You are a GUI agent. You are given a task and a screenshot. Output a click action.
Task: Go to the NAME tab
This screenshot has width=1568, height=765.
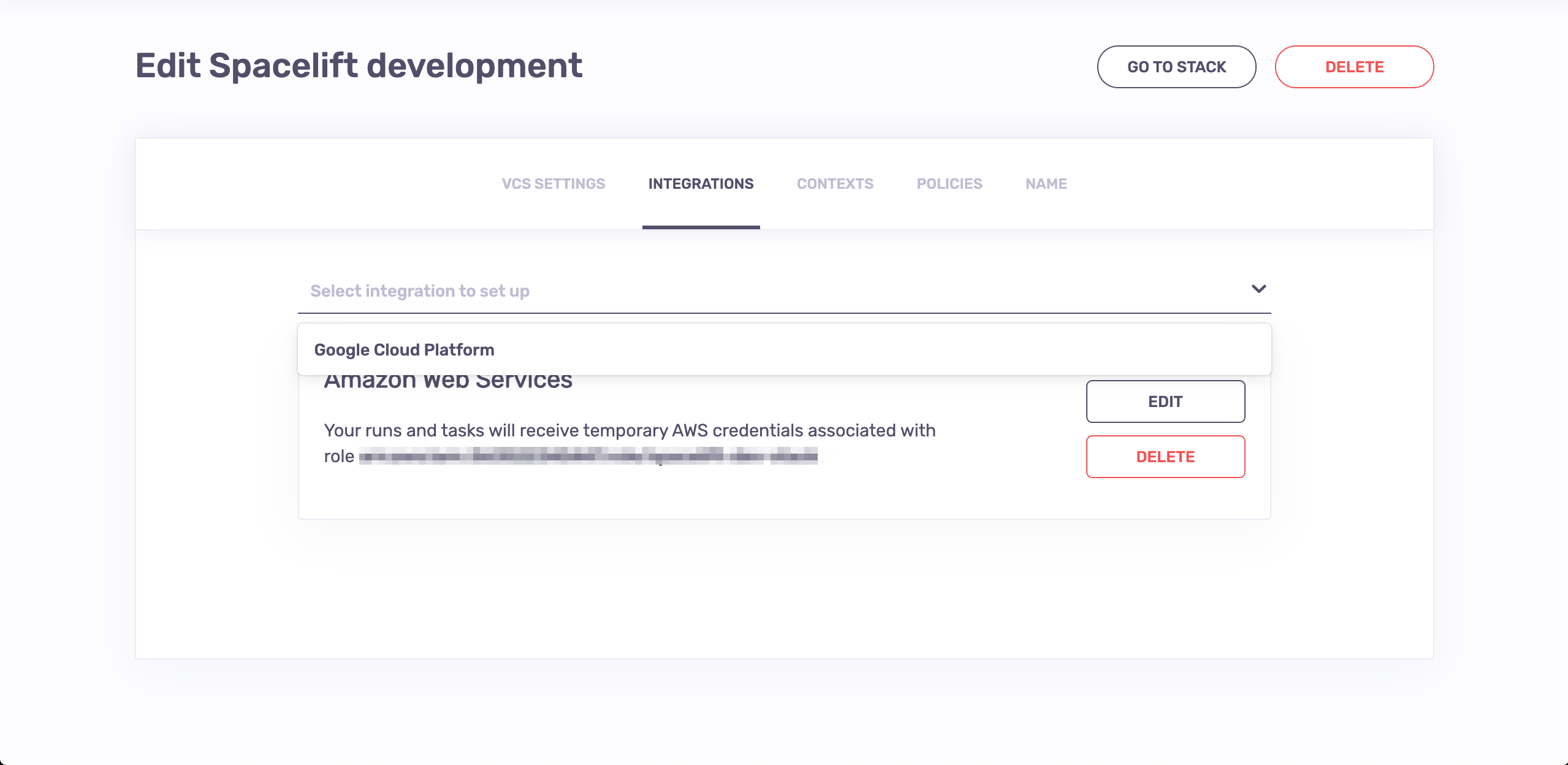(x=1046, y=184)
